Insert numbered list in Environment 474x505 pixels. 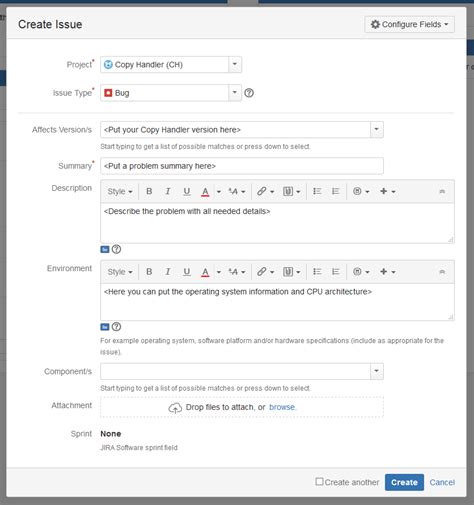(336, 272)
